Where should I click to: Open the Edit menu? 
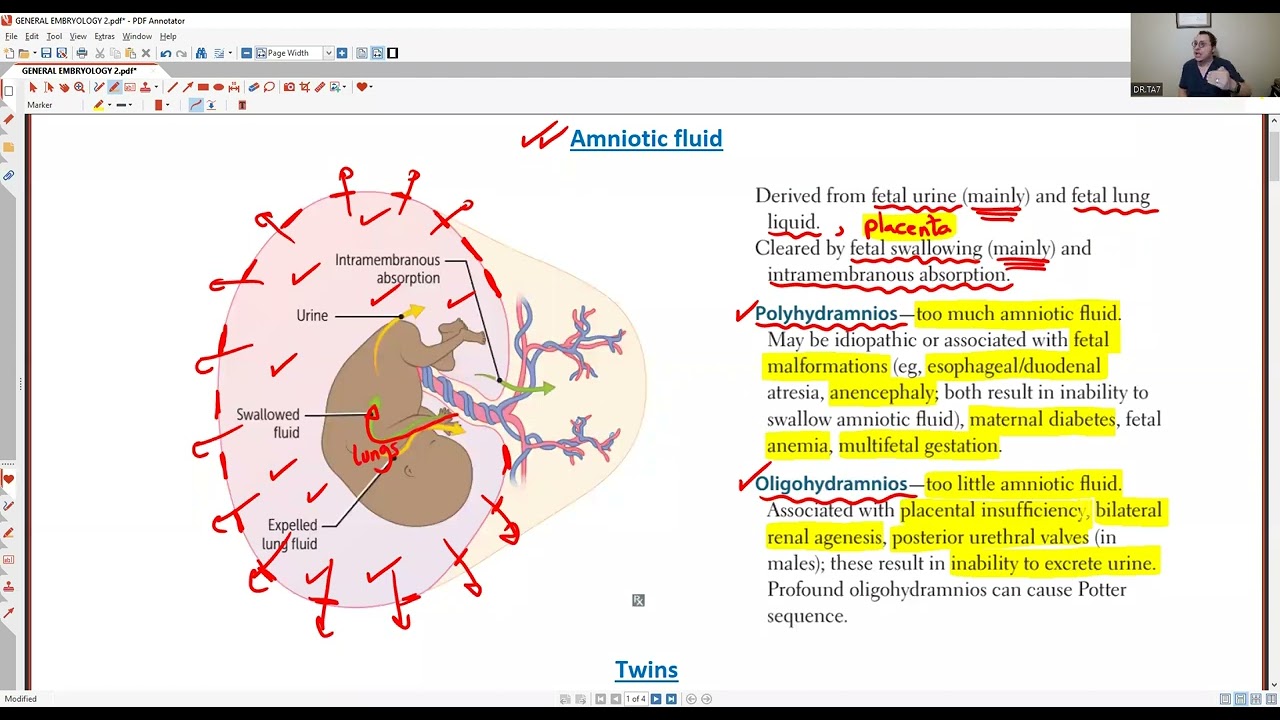[32, 36]
